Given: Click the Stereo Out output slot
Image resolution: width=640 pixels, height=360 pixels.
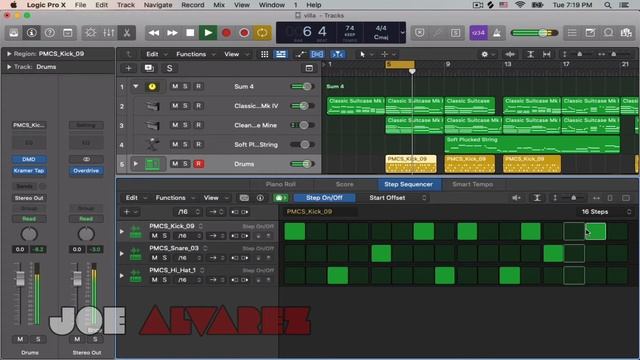Looking at the screenshot, I should coord(29,198).
